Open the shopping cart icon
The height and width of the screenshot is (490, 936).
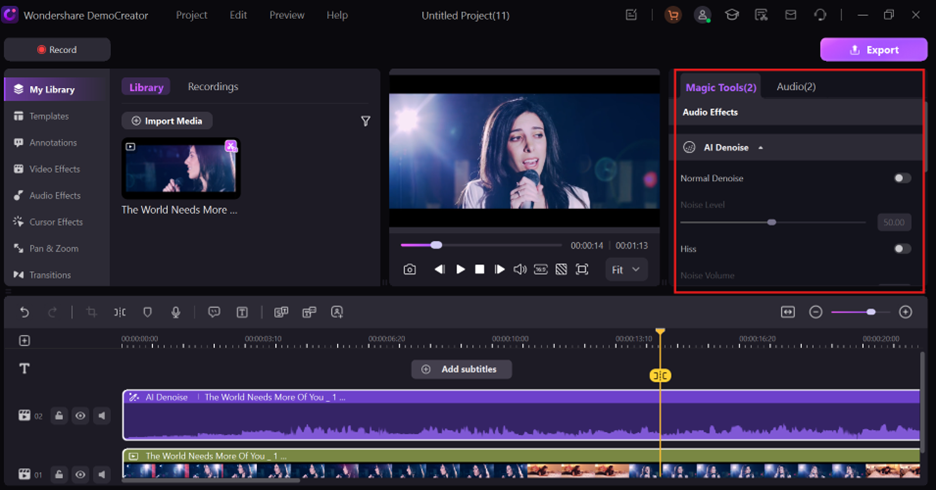point(673,16)
